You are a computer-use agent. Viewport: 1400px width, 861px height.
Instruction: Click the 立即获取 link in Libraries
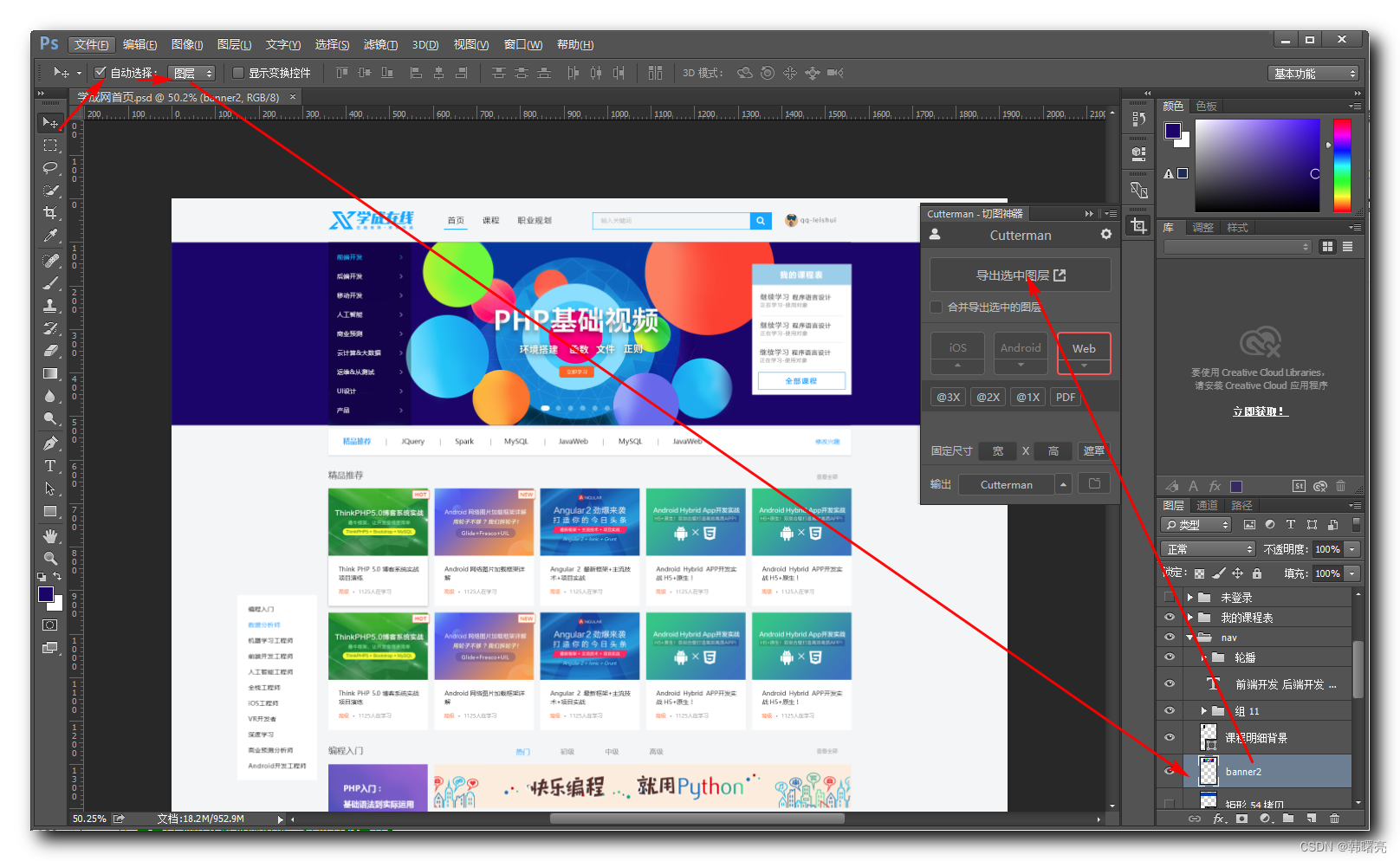tap(1261, 411)
